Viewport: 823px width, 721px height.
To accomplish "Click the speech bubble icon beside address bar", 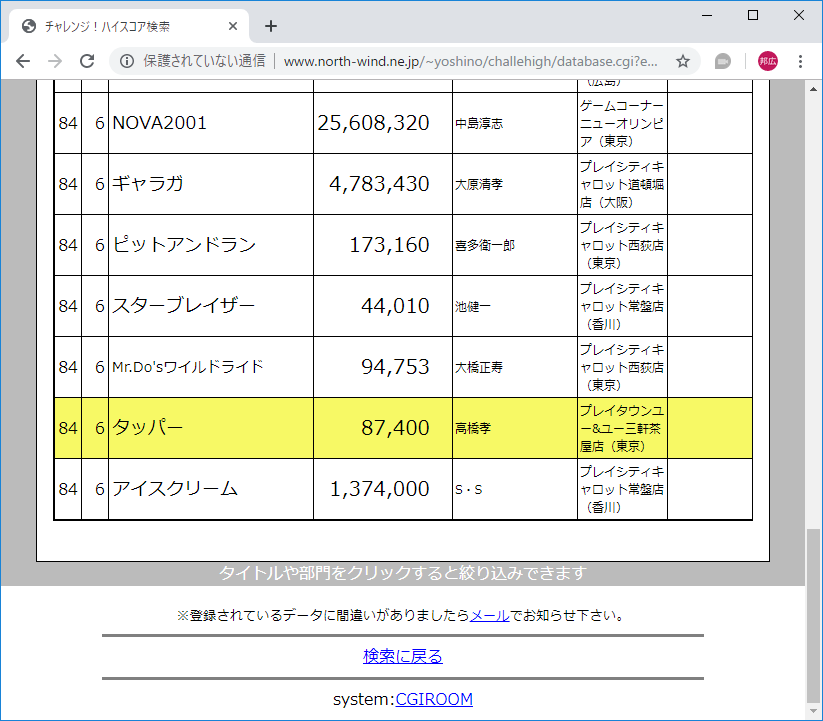I will 722,61.
